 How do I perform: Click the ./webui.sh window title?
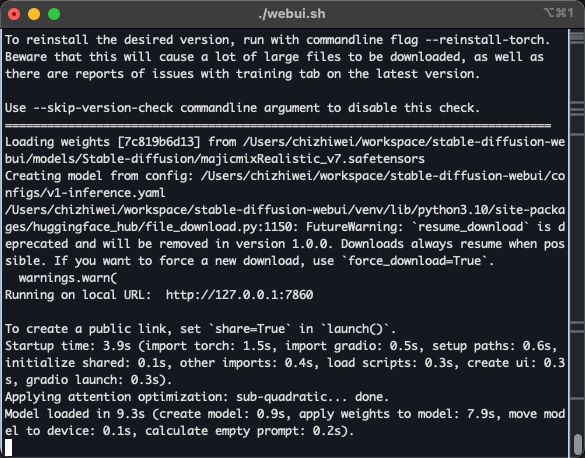292,14
